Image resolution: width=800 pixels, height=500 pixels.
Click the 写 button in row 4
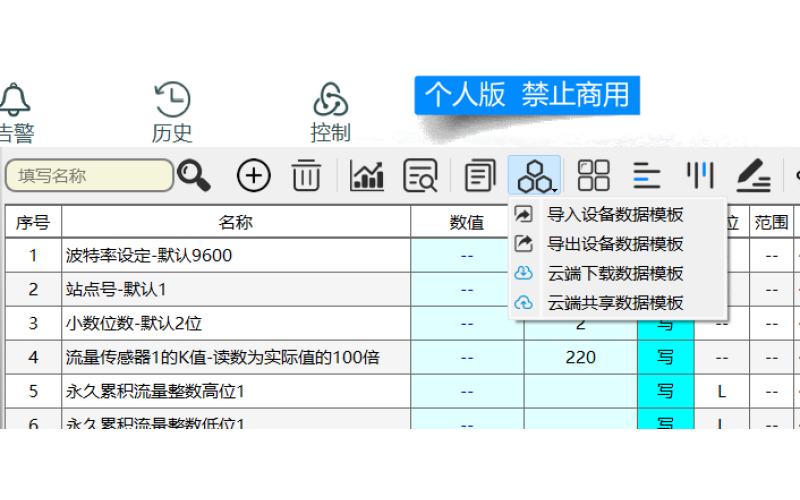point(665,357)
